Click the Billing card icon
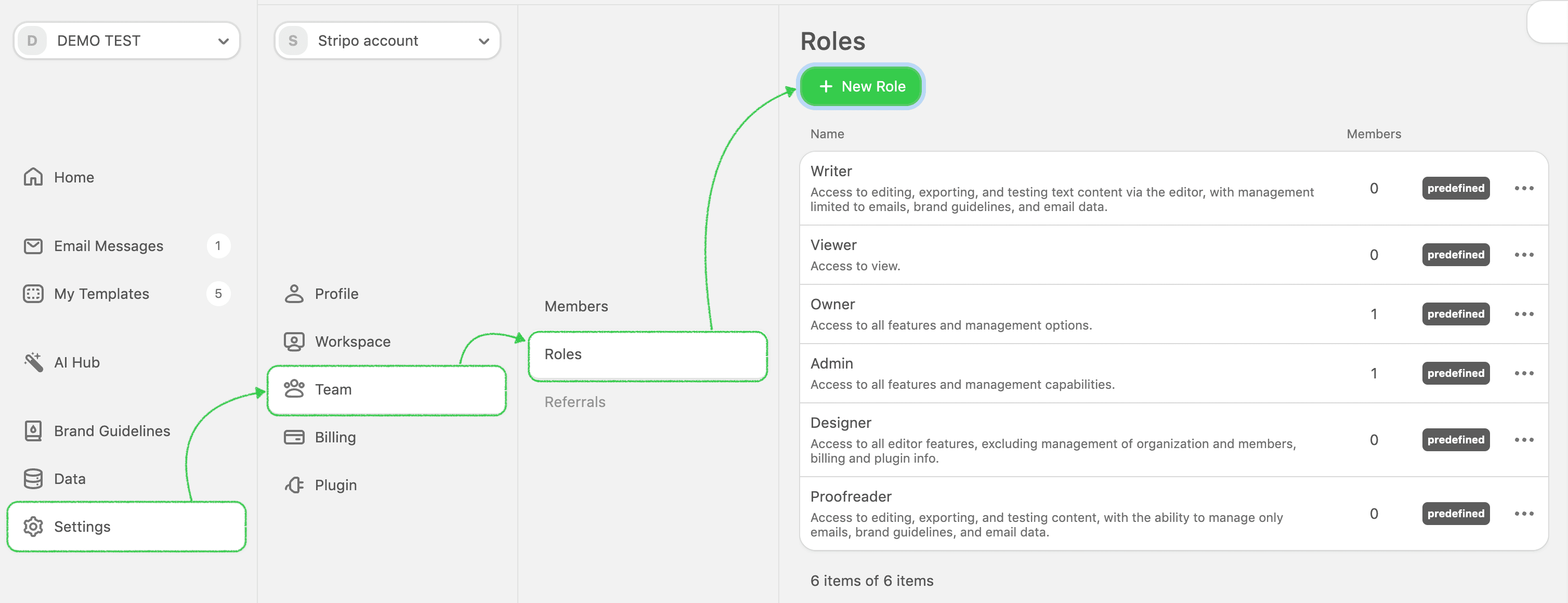 click(295, 437)
